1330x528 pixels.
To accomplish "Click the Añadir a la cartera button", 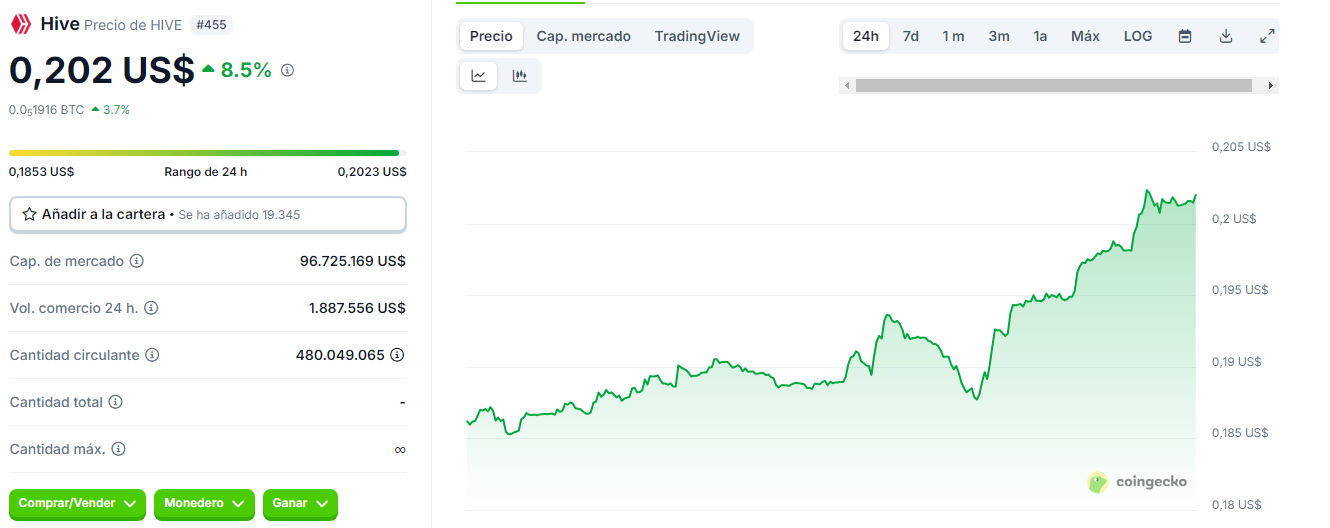I will tap(208, 214).
